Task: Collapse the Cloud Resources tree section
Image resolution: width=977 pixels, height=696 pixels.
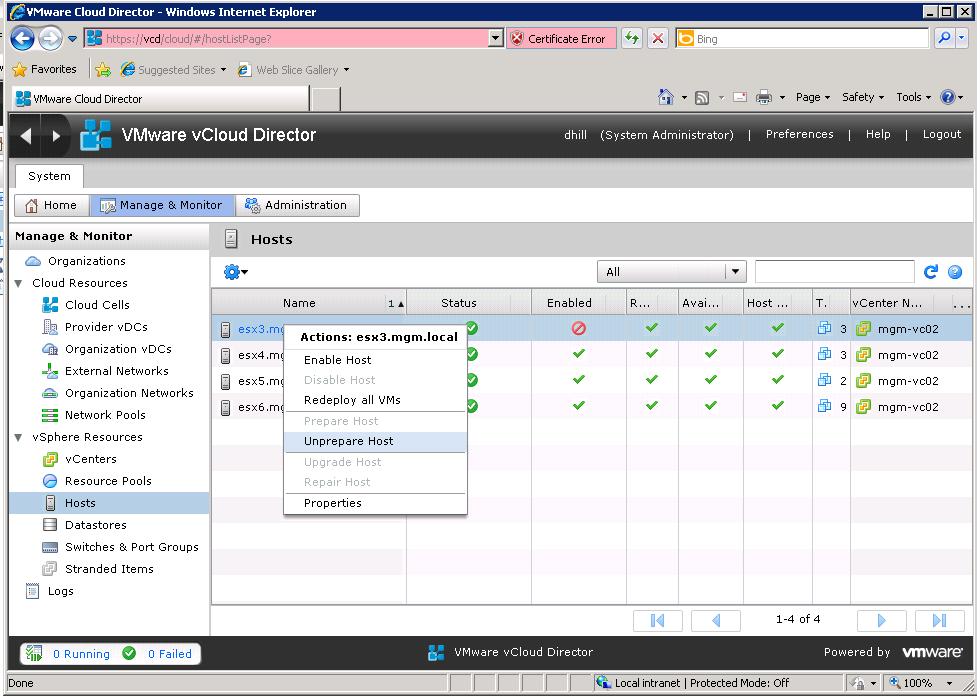Action: [19, 284]
